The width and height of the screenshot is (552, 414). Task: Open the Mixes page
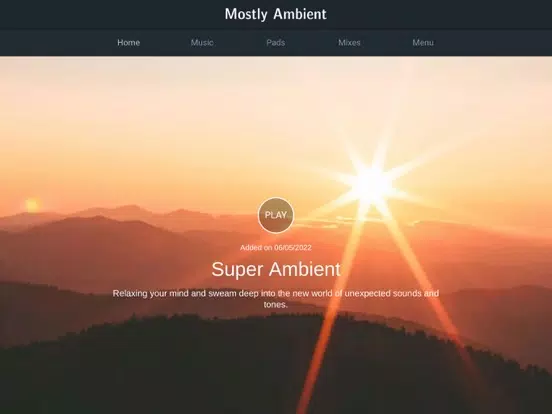pos(349,43)
